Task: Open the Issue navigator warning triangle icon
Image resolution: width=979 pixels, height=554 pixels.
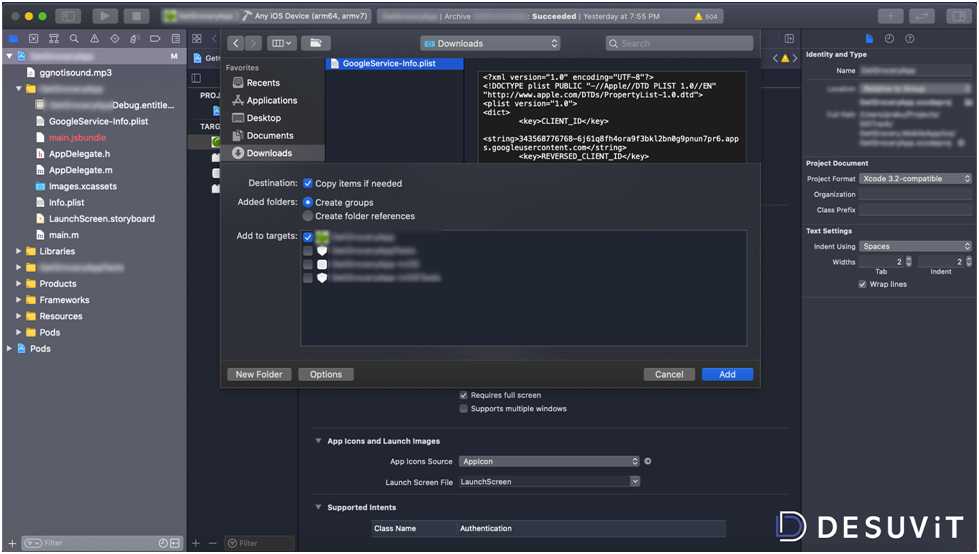Action: click(94, 39)
